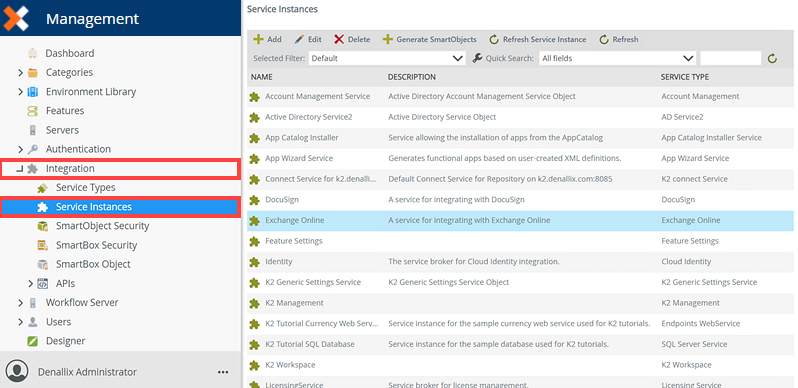Viewport: 798px width, 388px height.
Task: Select the Exchange Online row
Action: point(521,220)
